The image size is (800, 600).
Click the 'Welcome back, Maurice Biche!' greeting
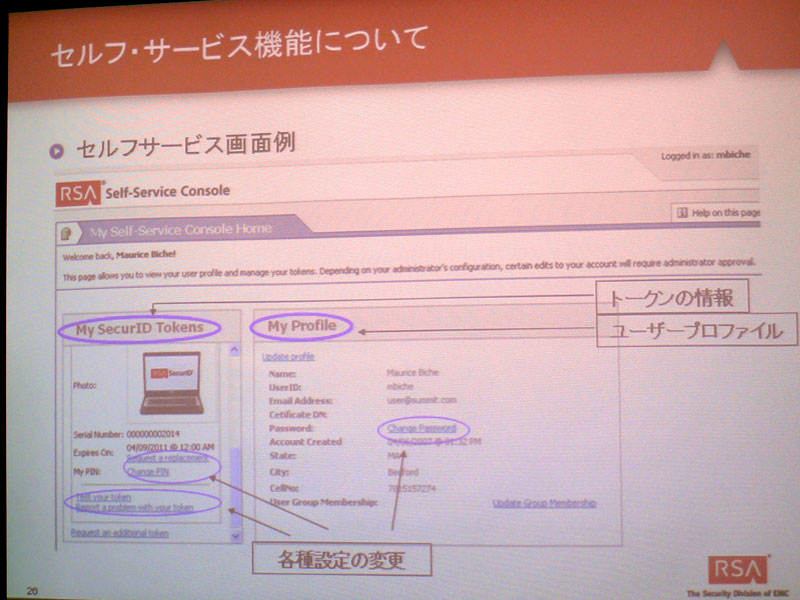119,255
